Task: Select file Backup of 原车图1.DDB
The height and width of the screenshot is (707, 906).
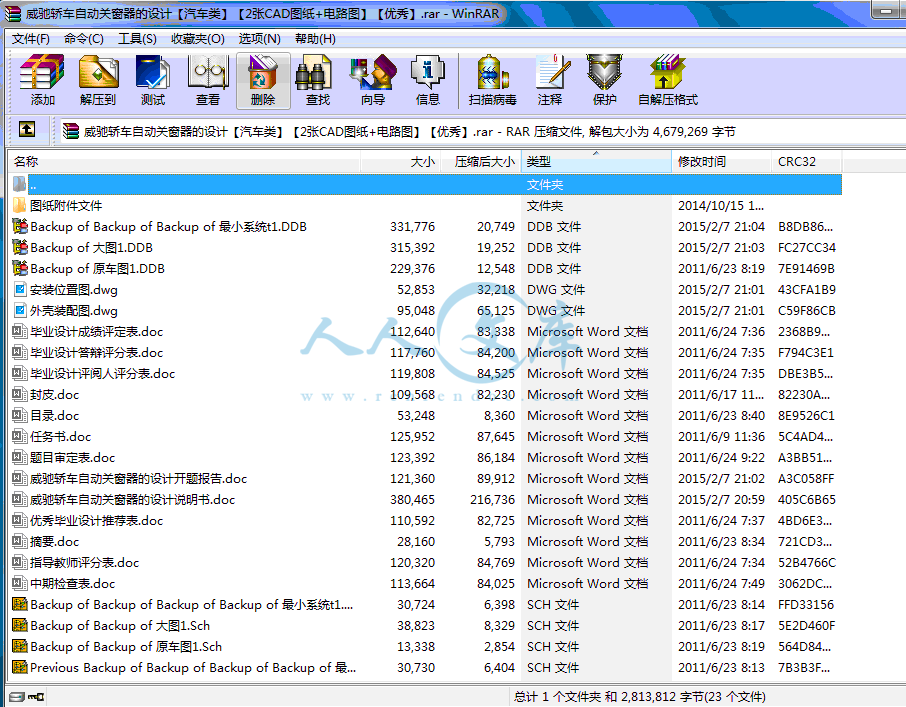Action: 97,269
